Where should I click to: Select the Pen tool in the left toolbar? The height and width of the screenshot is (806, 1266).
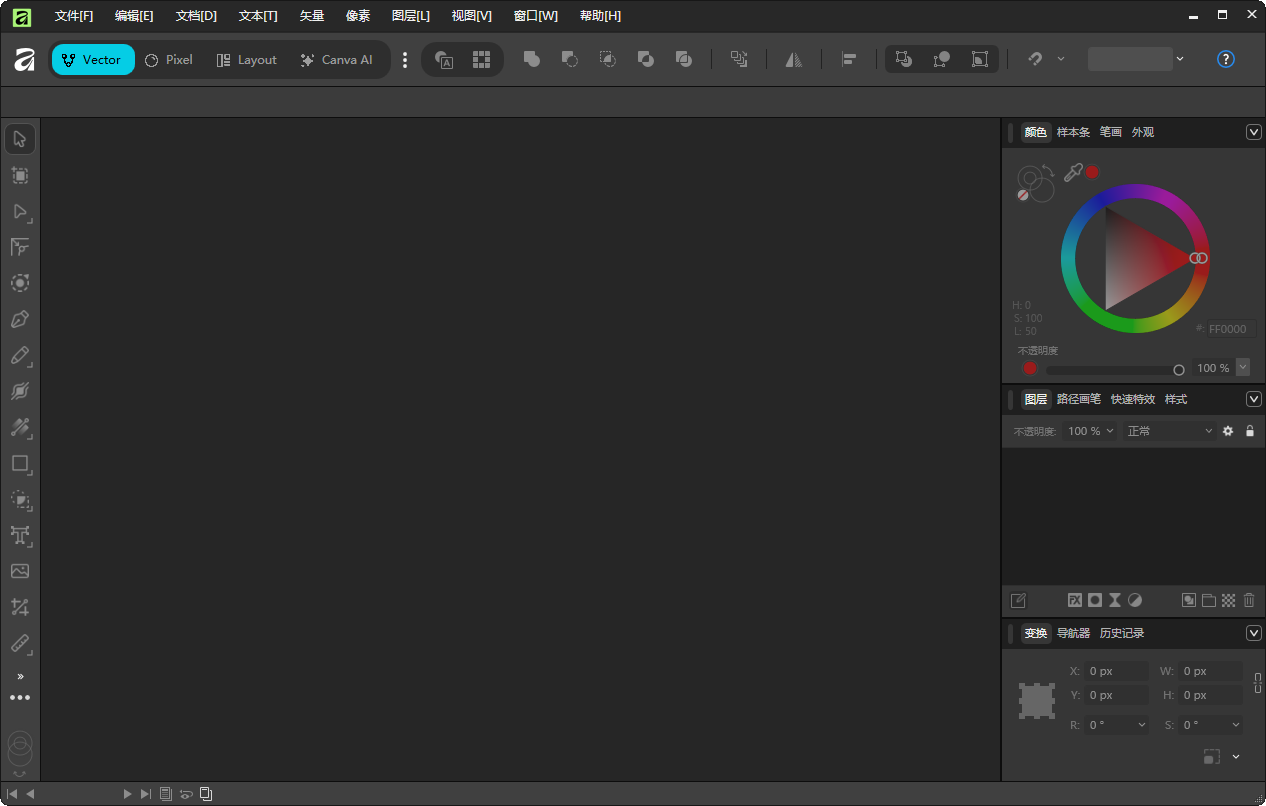[x=20, y=319]
